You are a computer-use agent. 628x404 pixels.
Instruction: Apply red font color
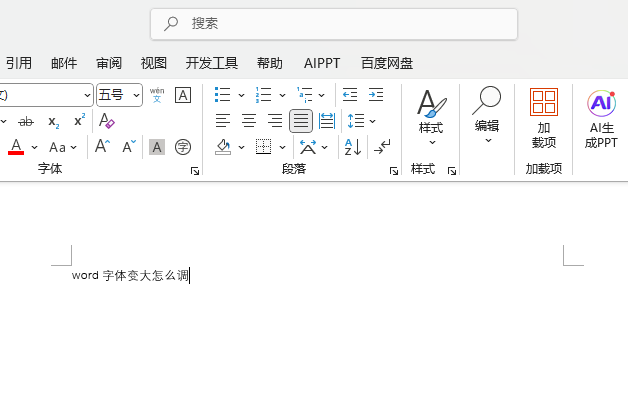16,147
